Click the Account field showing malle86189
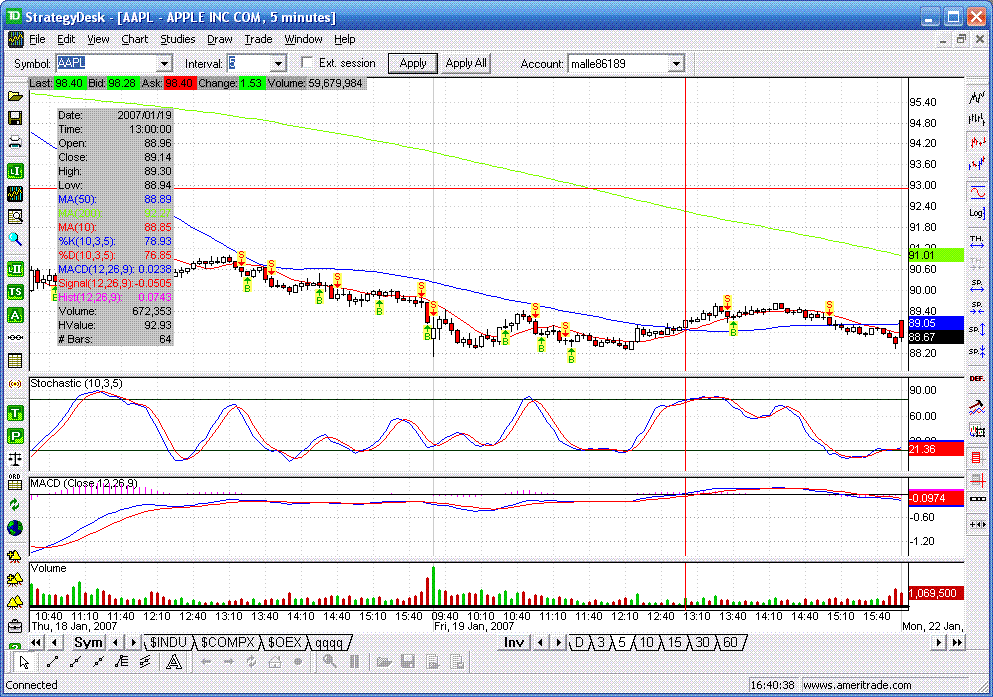993x697 pixels. tap(619, 63)
